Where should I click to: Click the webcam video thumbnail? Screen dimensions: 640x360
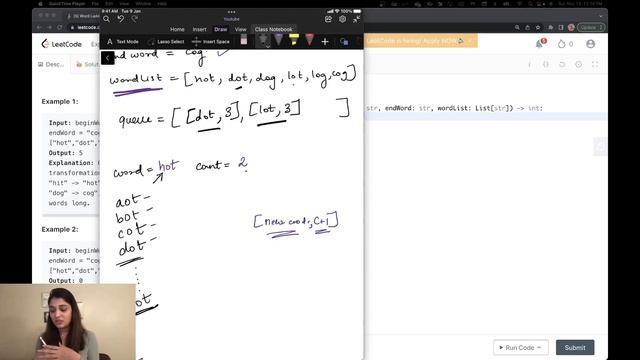click(68, 322)
